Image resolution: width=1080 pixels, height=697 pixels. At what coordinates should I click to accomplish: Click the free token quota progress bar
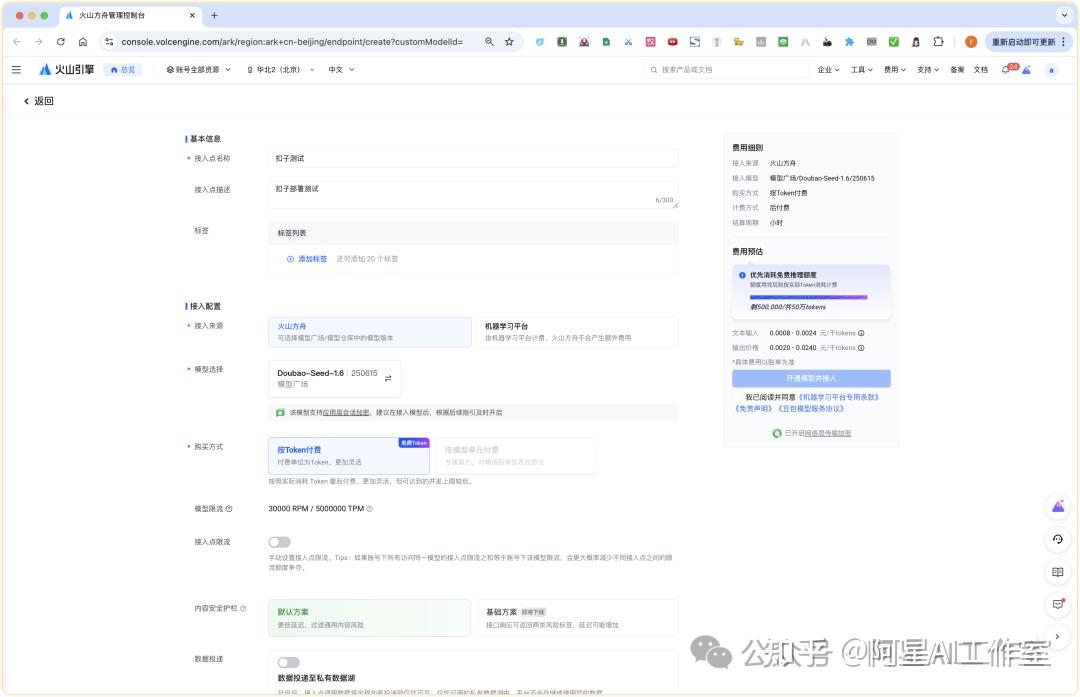pyautogui.click(x=808, y=298)
